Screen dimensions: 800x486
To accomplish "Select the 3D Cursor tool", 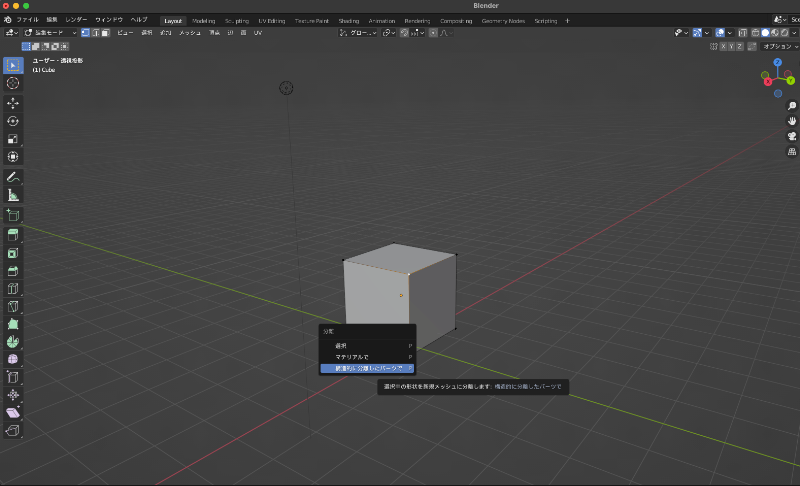I will pos(13,83).
